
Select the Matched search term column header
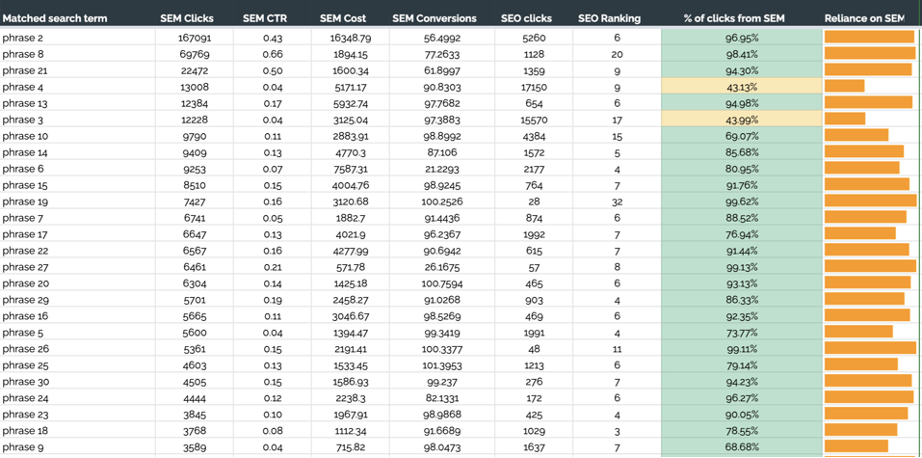point(55,18)
